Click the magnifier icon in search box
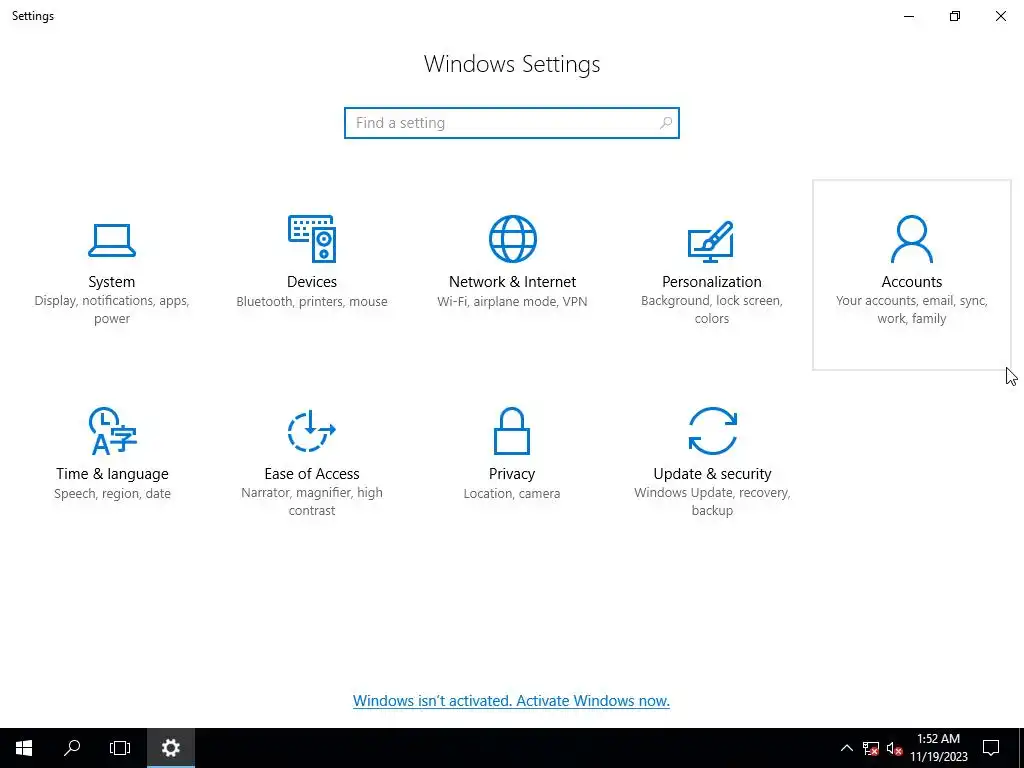 [x=665, y=123]
